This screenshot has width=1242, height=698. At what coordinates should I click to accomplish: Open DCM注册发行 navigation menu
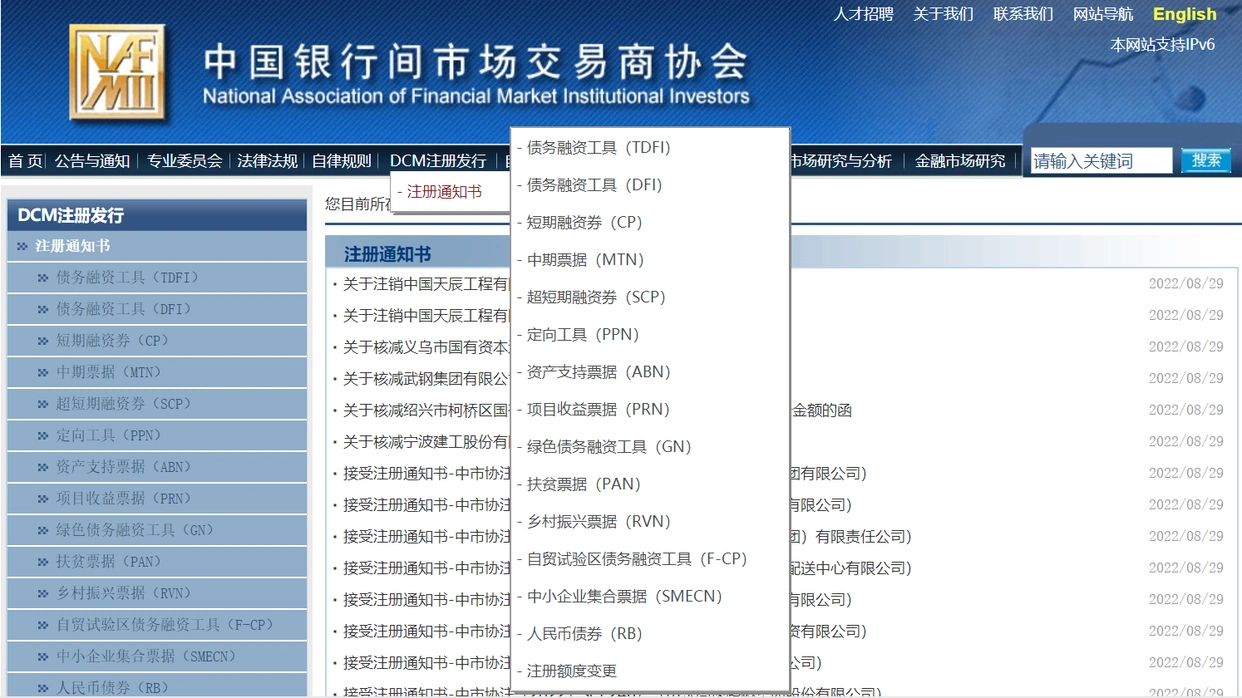tap(438, 161)
